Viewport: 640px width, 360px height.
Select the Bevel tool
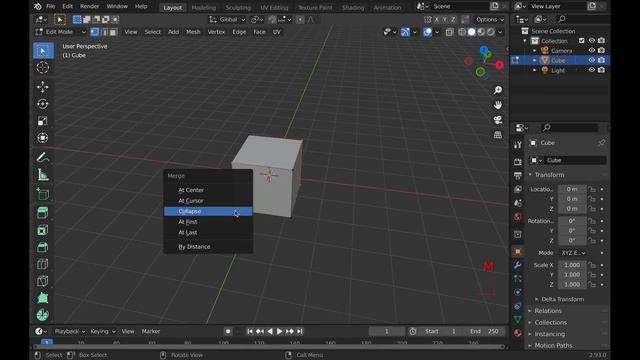[43, 247]
